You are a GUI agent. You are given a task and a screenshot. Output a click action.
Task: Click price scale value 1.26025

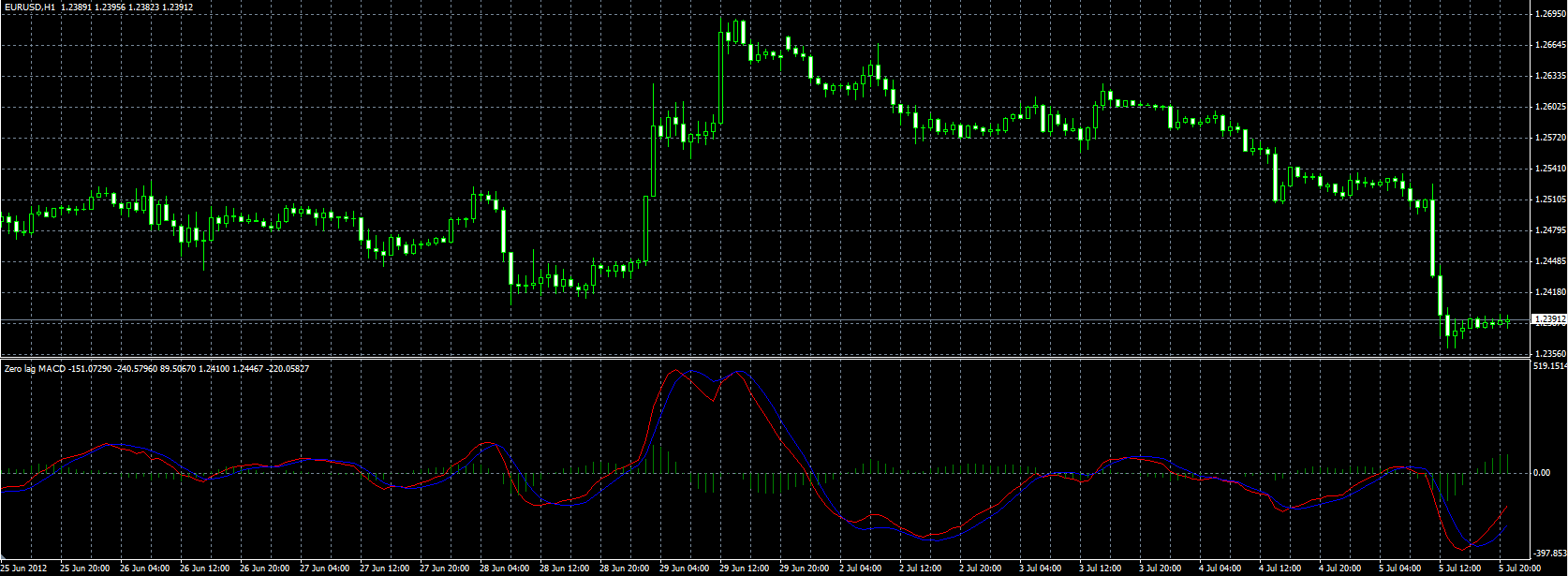pos(1549,107)
